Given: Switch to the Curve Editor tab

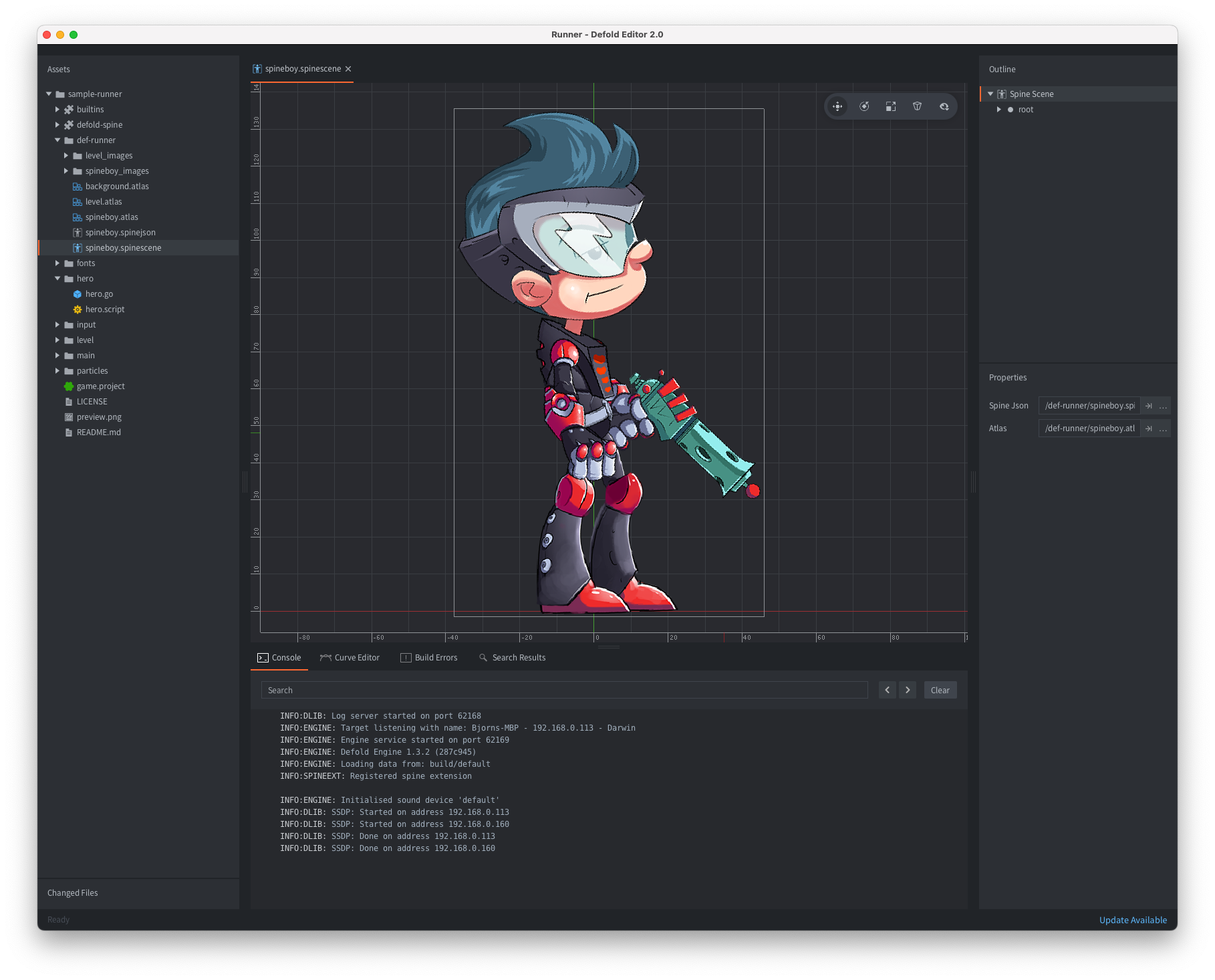Looking at the screenshot, I should (x=350, y=658).
